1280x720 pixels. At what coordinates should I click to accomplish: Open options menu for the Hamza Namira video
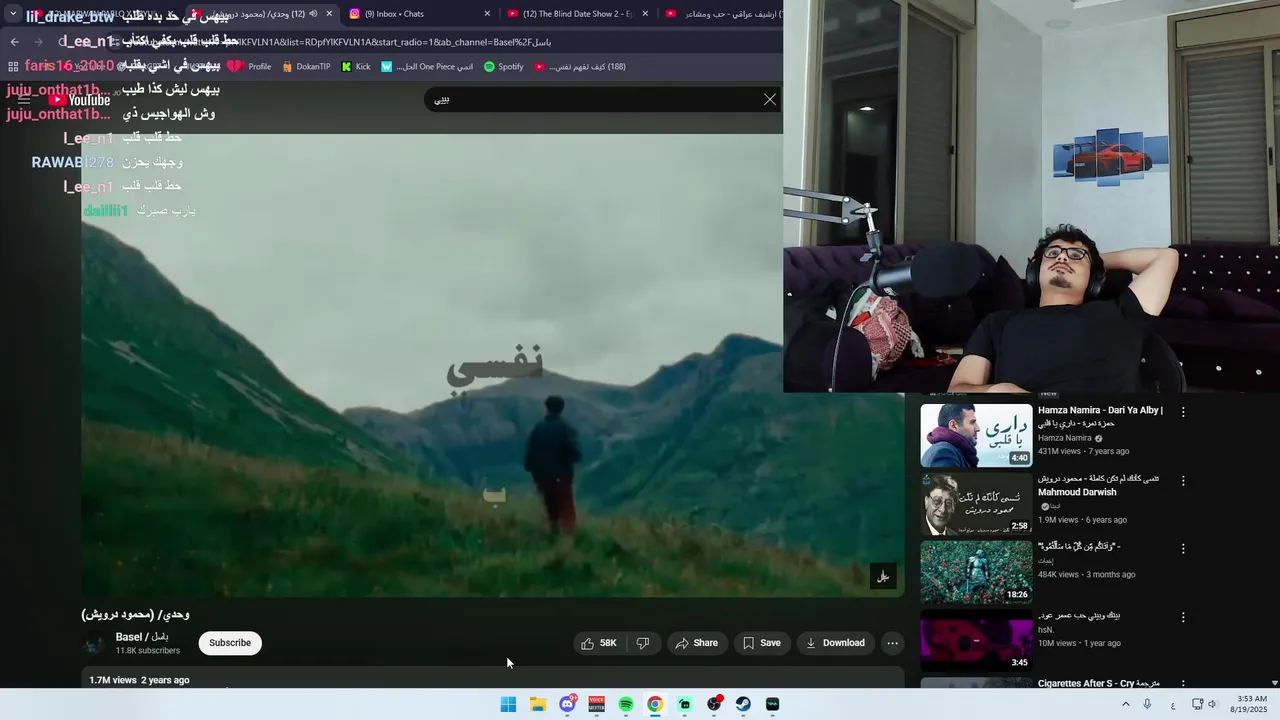(1183, 411)
